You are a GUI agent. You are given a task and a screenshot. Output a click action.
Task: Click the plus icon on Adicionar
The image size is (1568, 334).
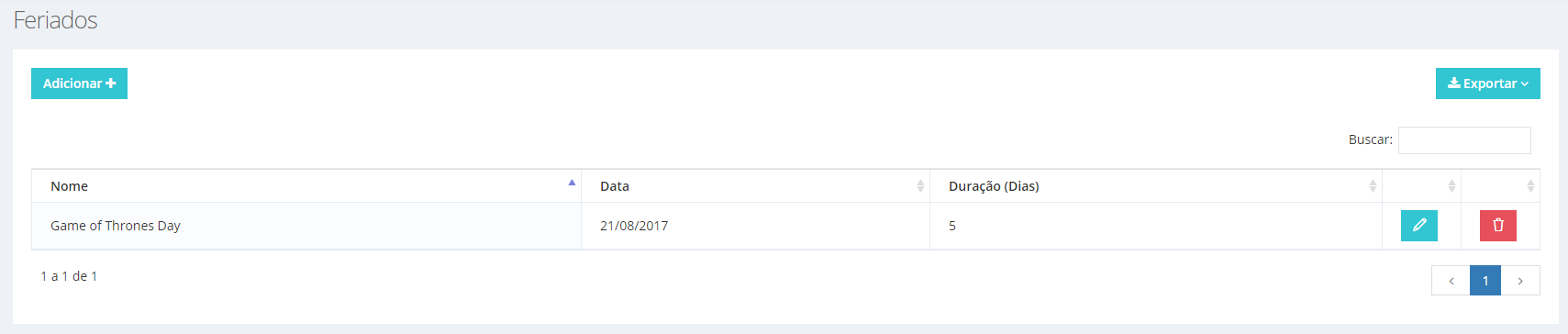click(x=111, y=83)
